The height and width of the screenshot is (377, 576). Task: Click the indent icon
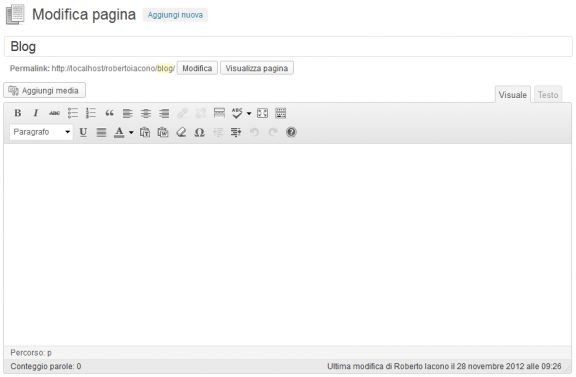pos(236,132)
